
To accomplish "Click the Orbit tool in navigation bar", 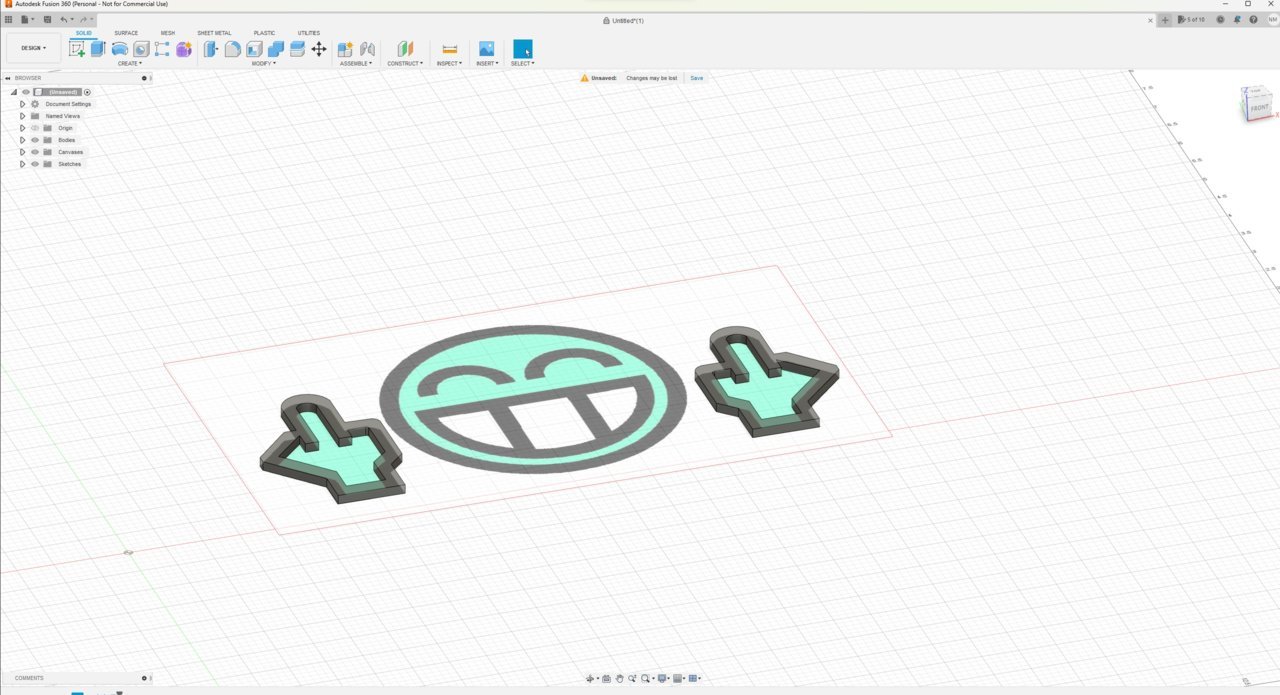I will pyautogui.click(x=591, y=678).
